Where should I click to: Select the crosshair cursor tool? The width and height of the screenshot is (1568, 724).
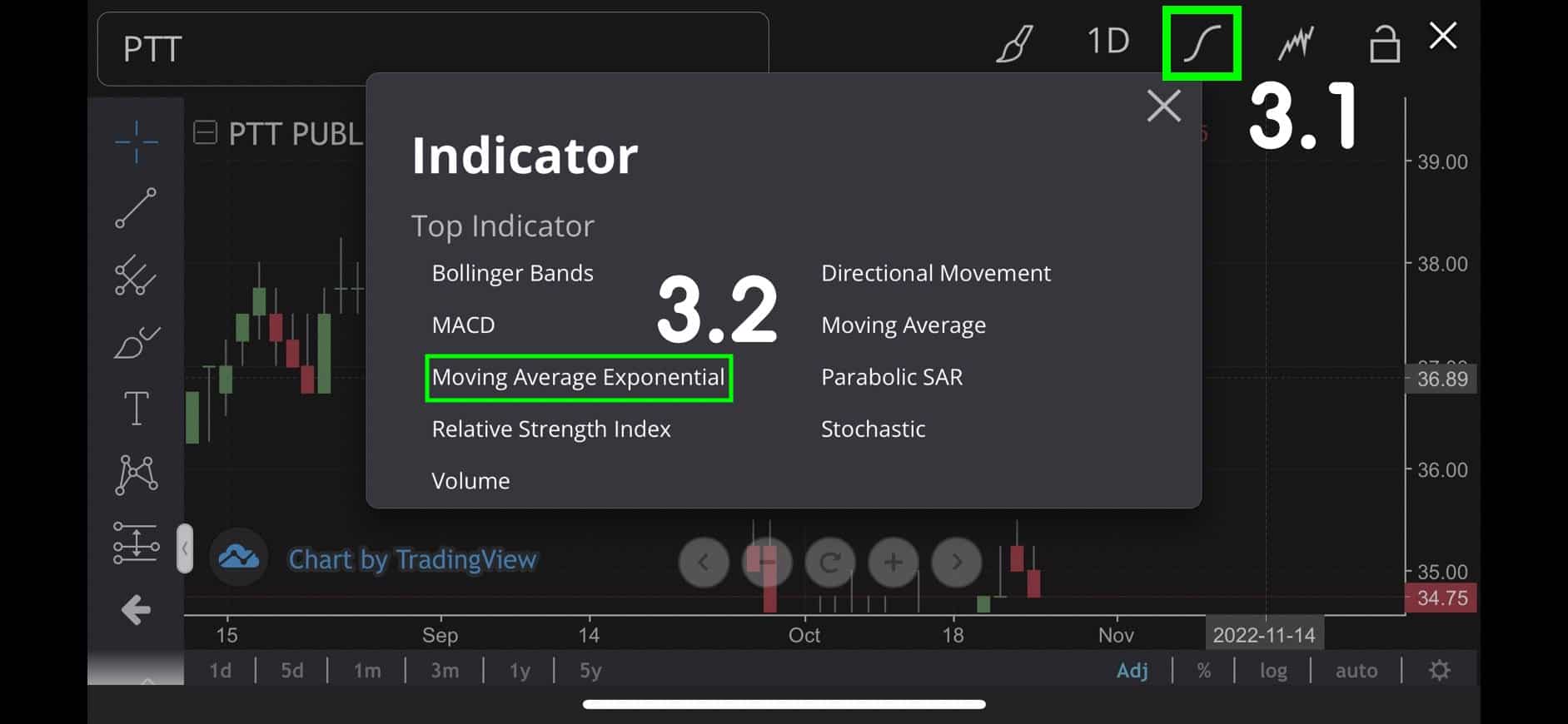136,141
